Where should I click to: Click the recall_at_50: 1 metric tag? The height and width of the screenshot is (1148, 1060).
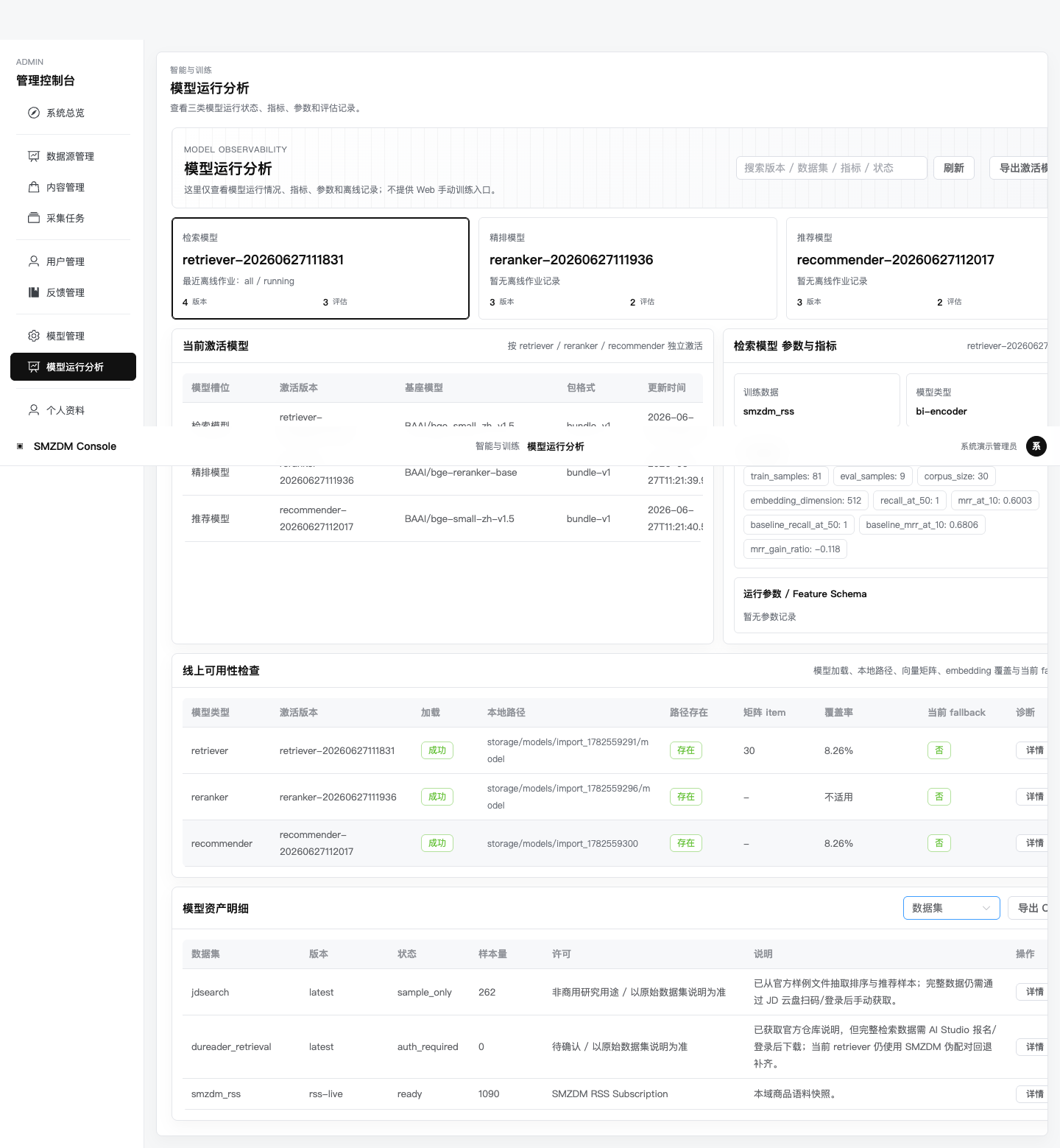[910, 501]
